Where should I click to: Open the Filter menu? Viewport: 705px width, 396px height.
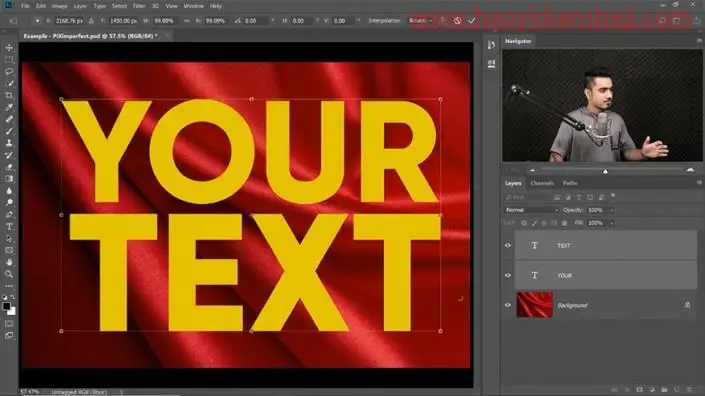139,6
